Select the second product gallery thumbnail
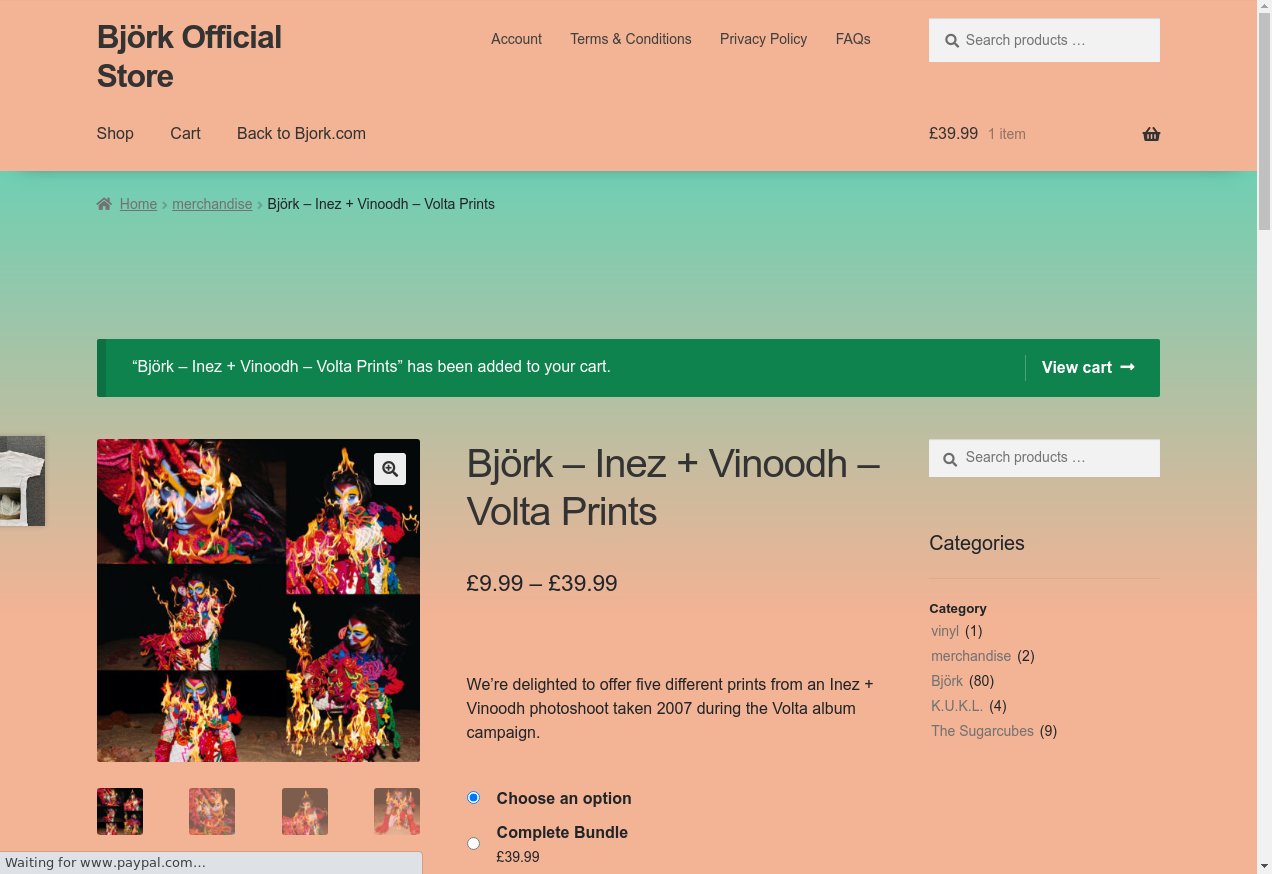1272x874 pixels. pyautogui.click(x=212, y=811)
